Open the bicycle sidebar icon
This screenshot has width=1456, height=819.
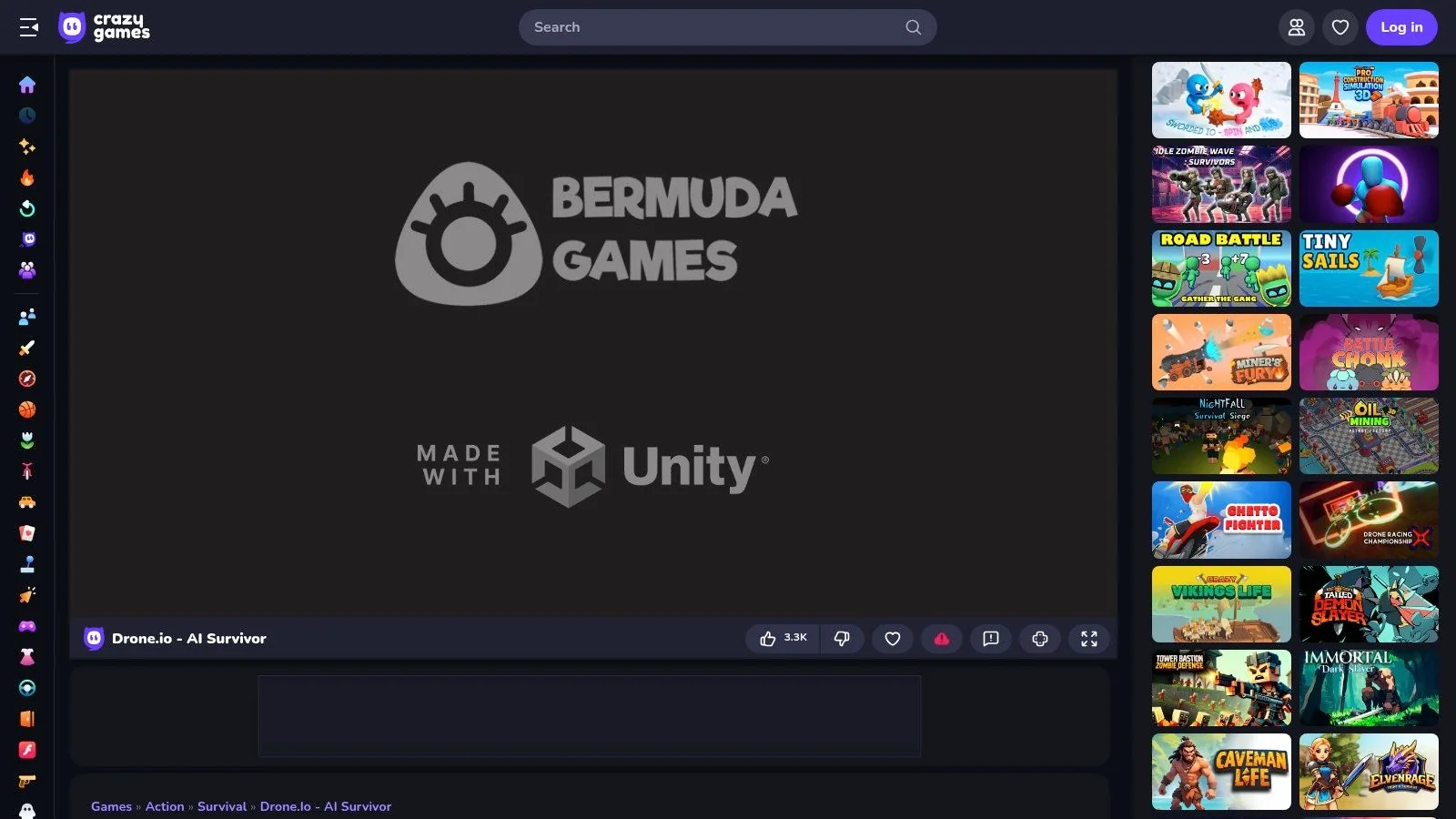(27, 471)
